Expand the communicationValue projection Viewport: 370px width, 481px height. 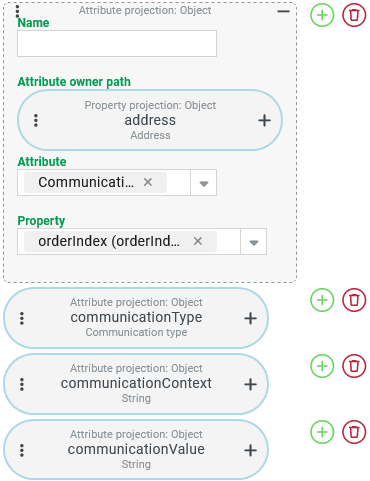(x=250, y=450)
